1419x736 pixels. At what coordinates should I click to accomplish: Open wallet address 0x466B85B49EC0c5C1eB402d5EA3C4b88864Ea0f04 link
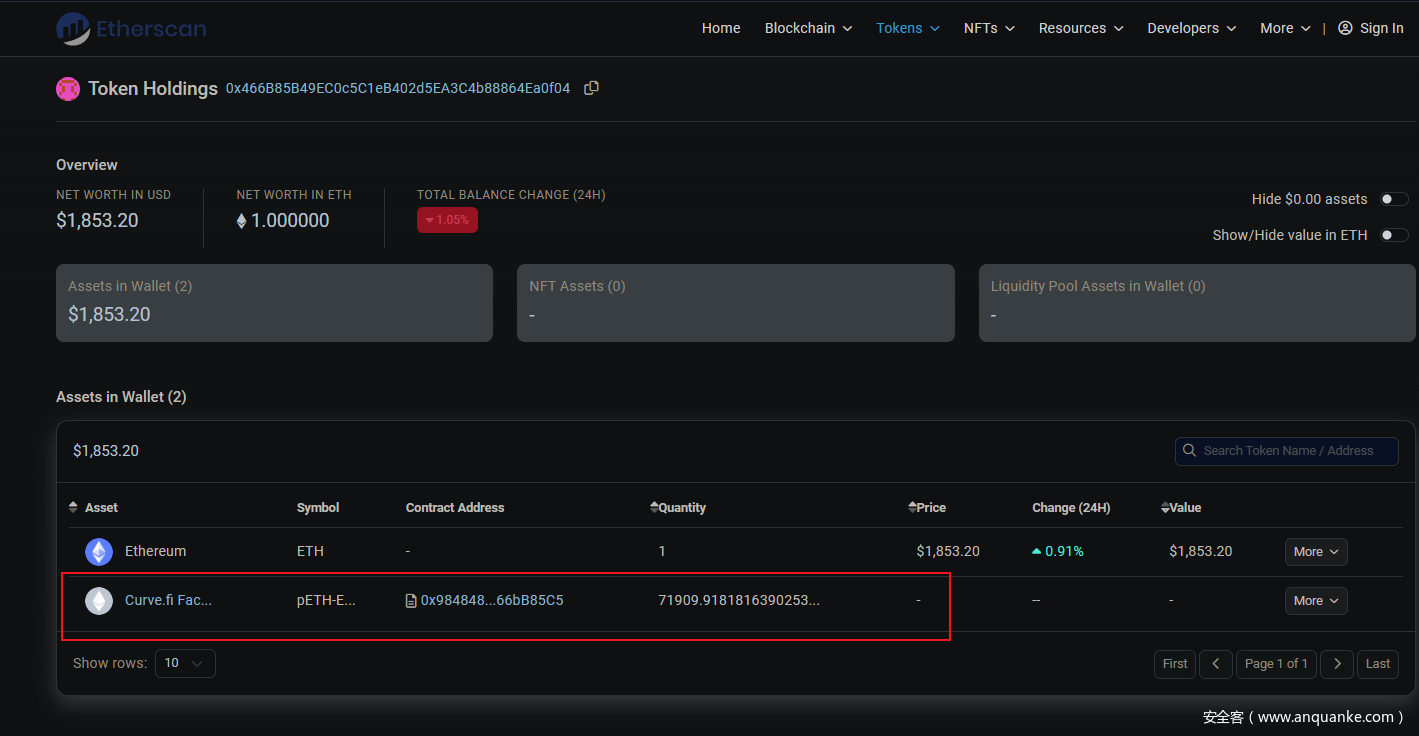(398, 88)
